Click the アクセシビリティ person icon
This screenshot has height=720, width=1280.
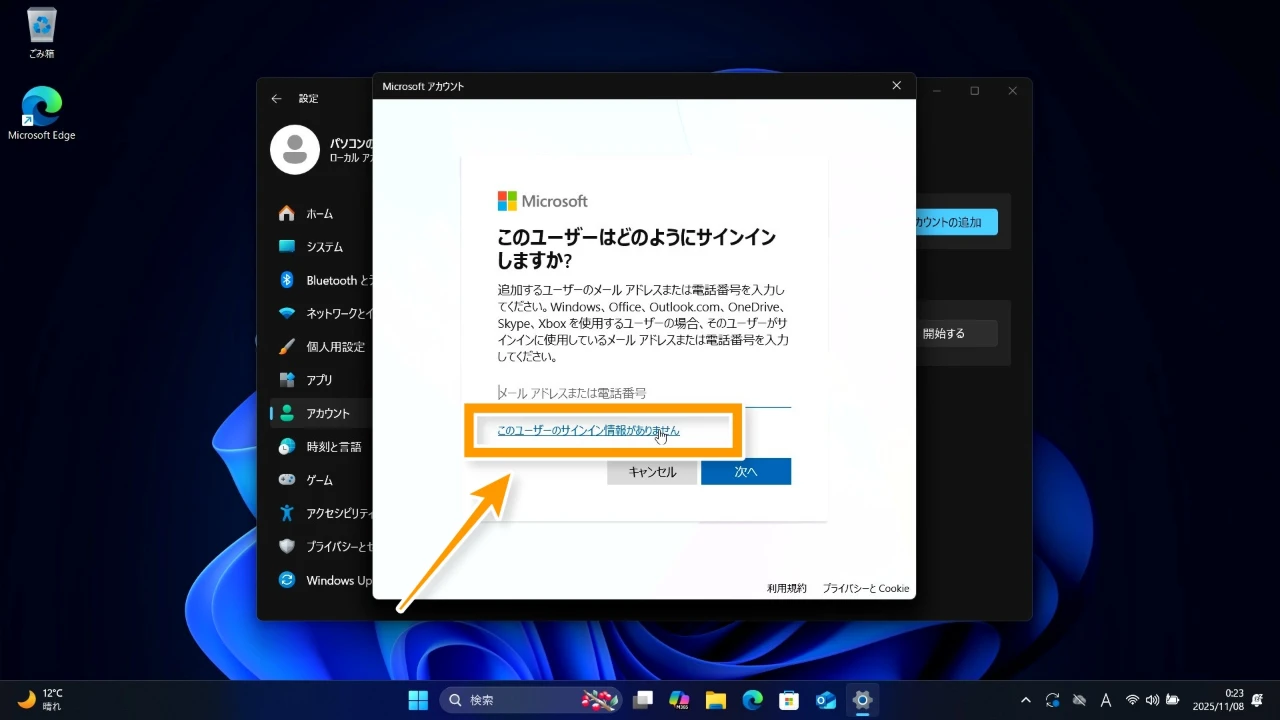(x=287, y=513)
